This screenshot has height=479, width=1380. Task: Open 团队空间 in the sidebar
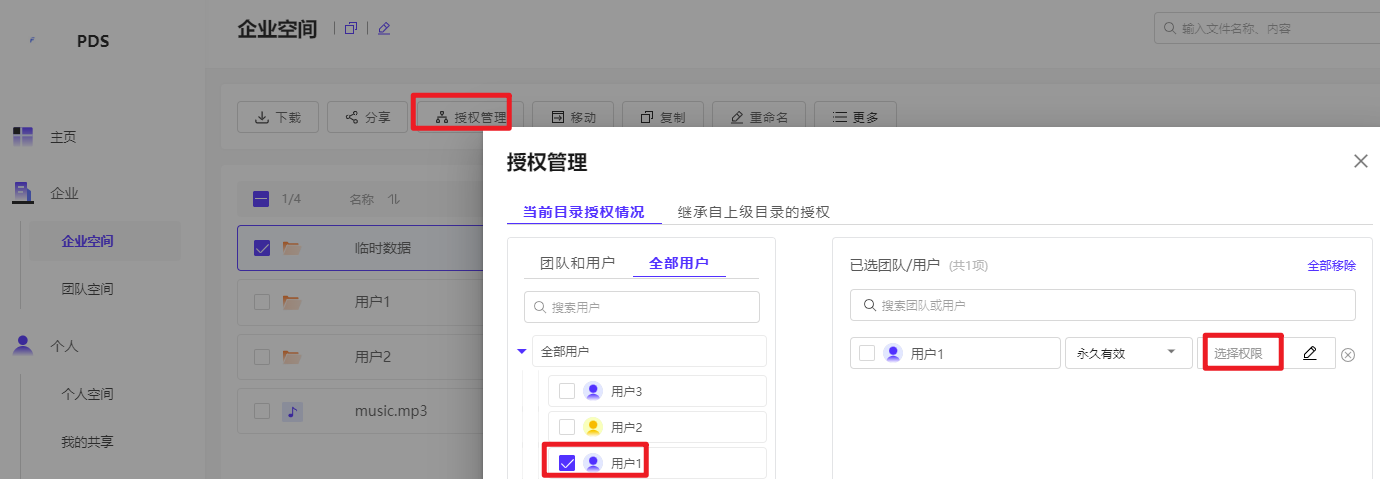pos(88,289)
